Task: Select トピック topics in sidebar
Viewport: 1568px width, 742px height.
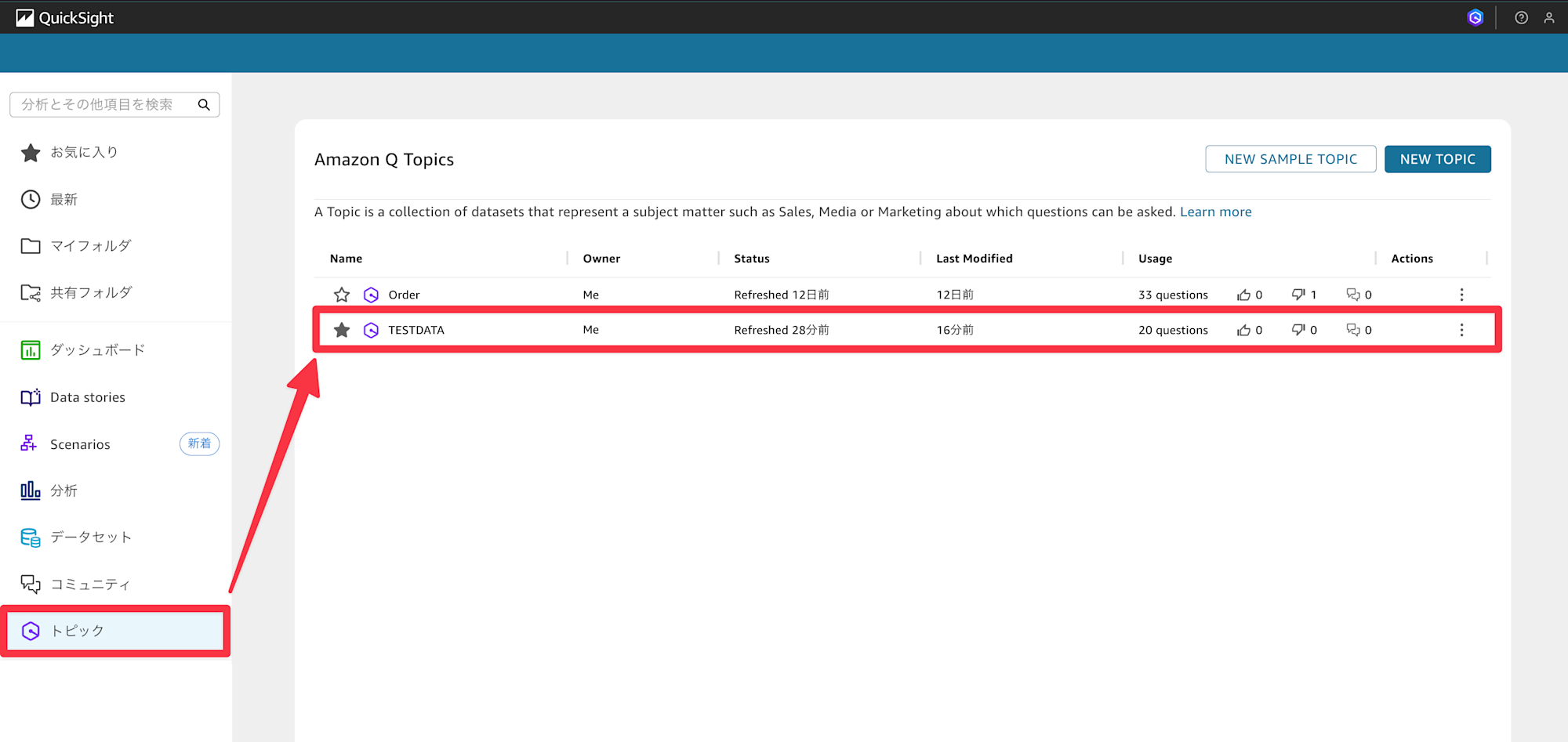Action: [x=116, y=631]
